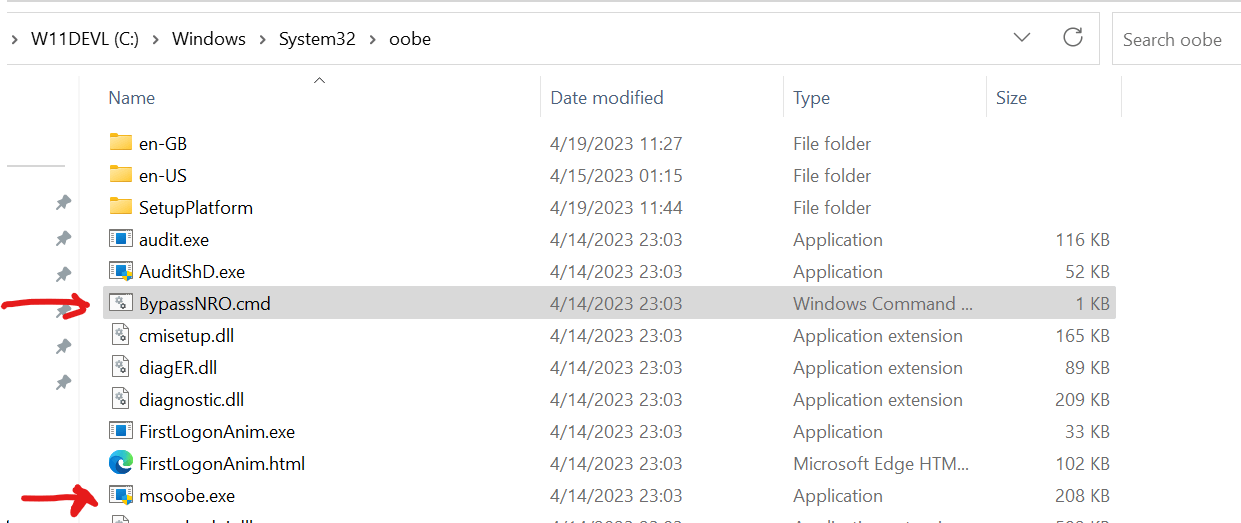Image resolution: width=1241 pixels, height=523 pixels.
Task: Click the Search oobe field
Action: (1176, 39)
